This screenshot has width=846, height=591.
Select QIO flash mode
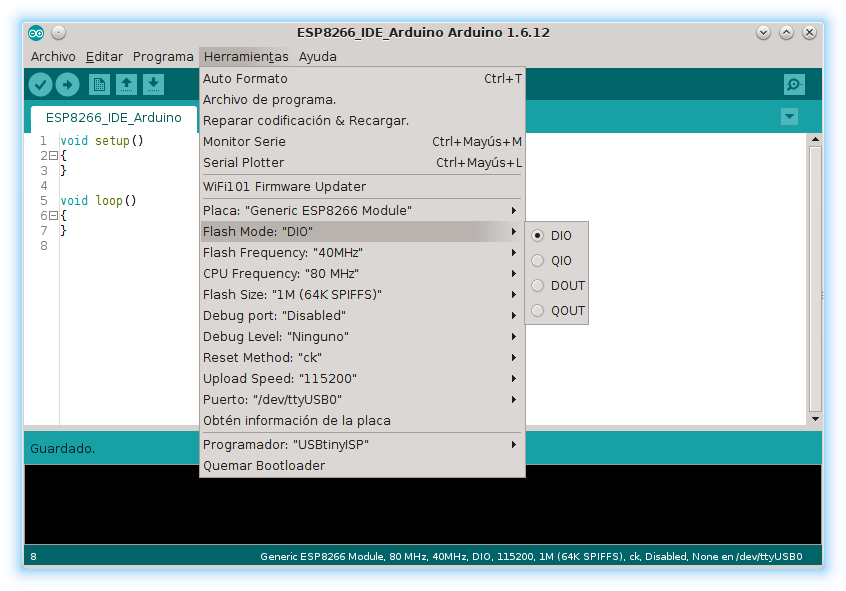tap(556, 261)
